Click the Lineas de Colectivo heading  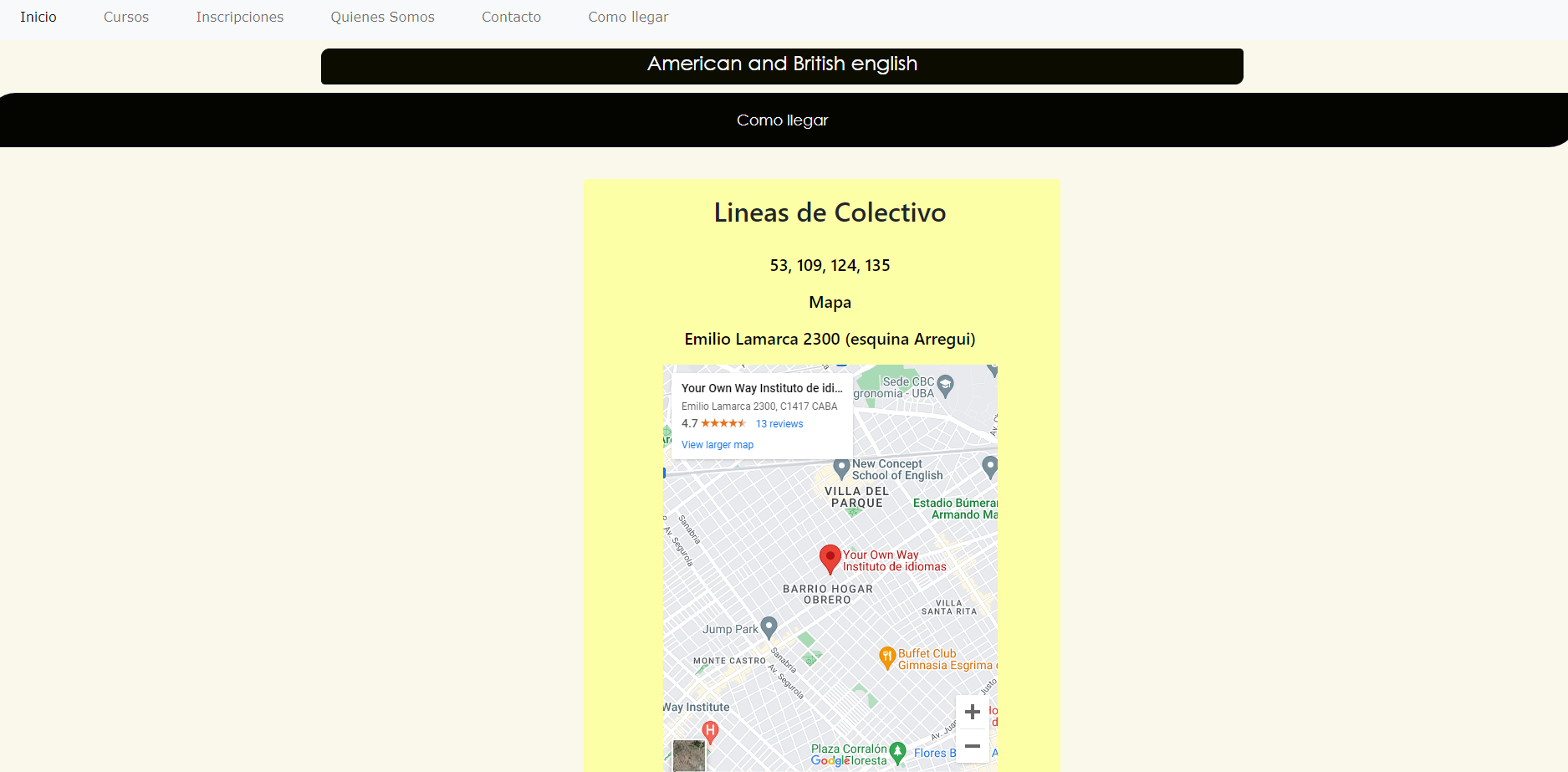tap(830, 212)
